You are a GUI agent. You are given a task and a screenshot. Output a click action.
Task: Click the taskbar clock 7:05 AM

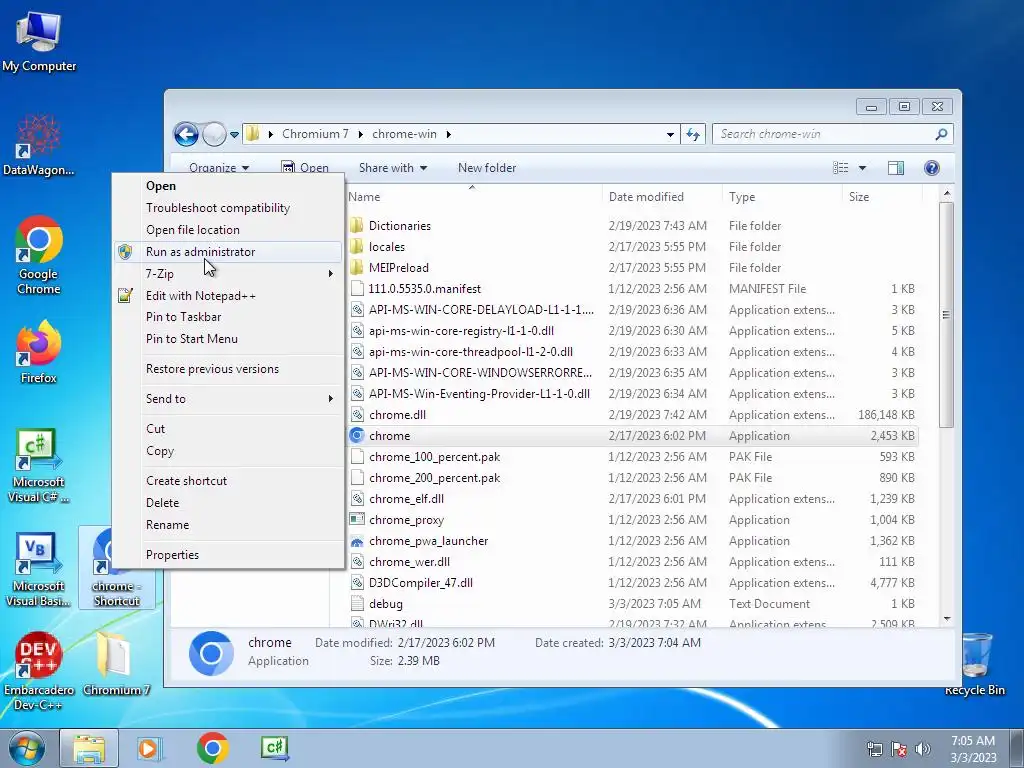coord(972,741)
